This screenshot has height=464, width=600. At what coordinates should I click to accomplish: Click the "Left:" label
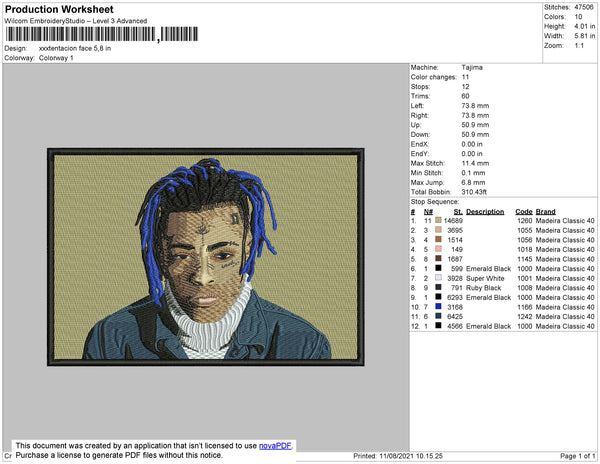417,106
